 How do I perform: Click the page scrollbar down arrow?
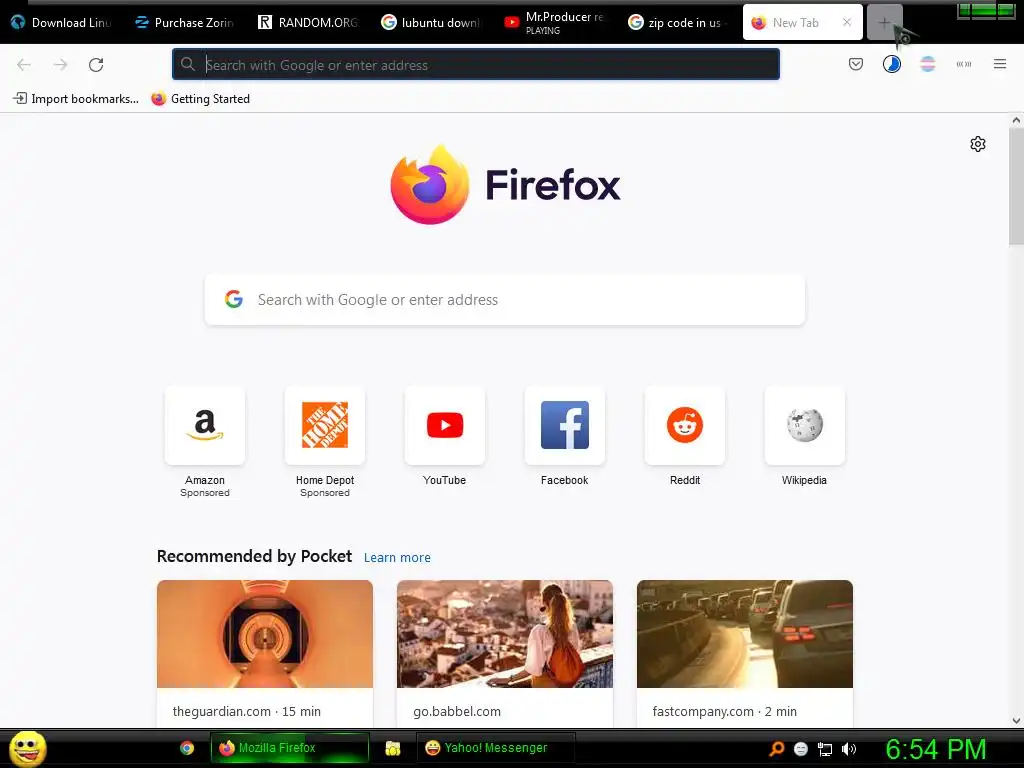pyautogui.click(x=1016, y=721)
